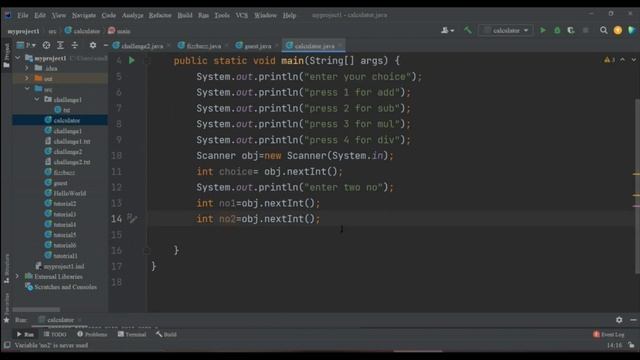Expand External Libraries node
The height and width of the screenshot is (360, 640).
click(18, 276)
